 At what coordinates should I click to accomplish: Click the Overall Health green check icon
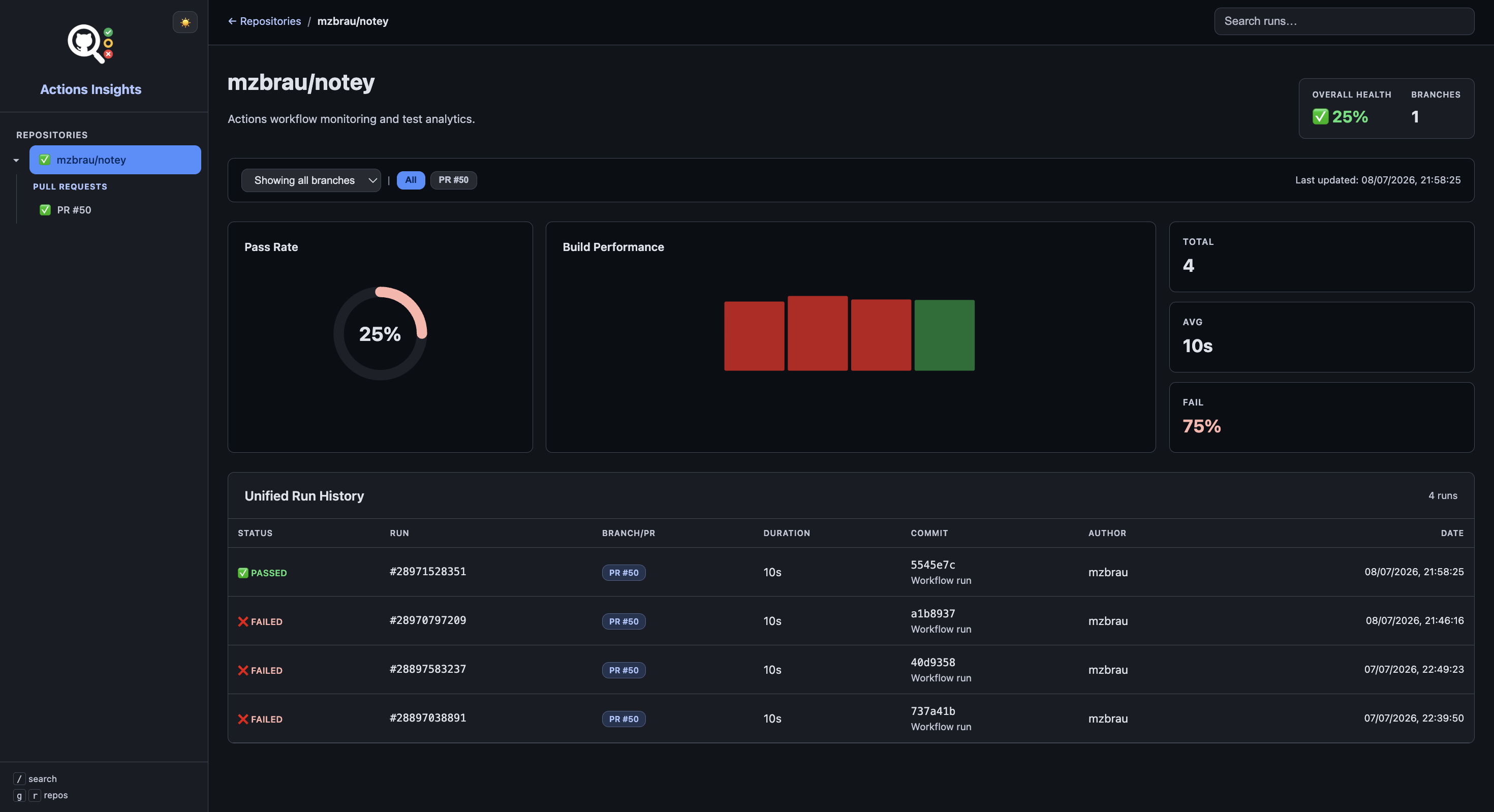pyautogui.click(x=1321, y=116)
